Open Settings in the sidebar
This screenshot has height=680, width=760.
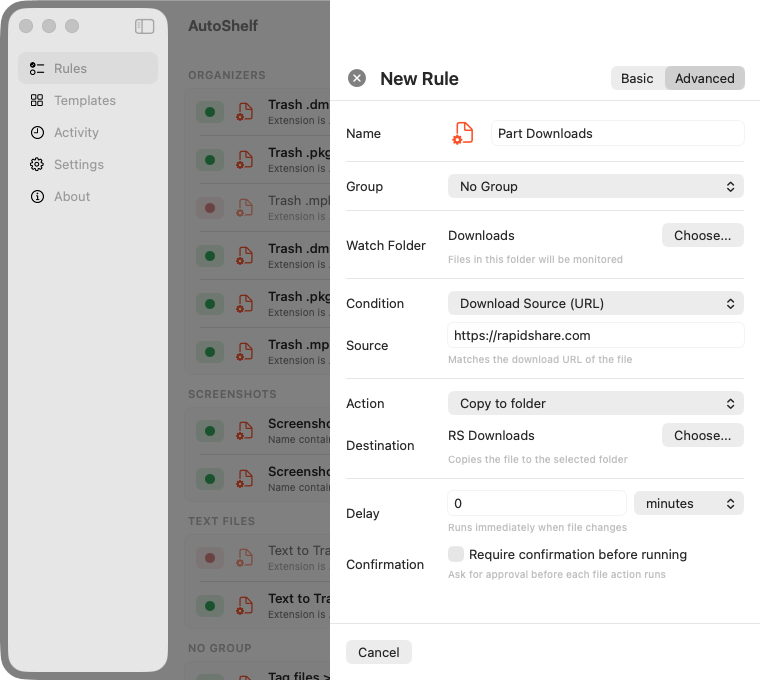coord(88,164)
